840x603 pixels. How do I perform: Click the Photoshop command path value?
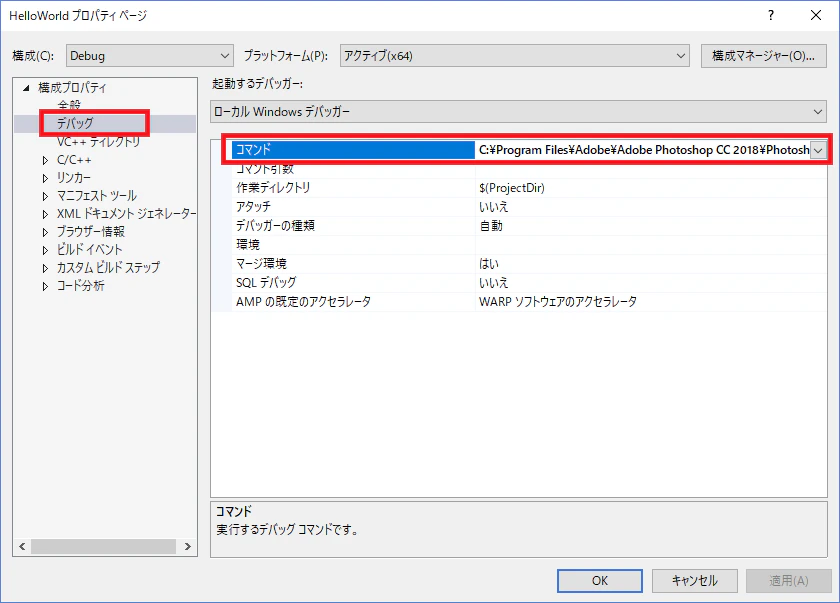[644, 150]
